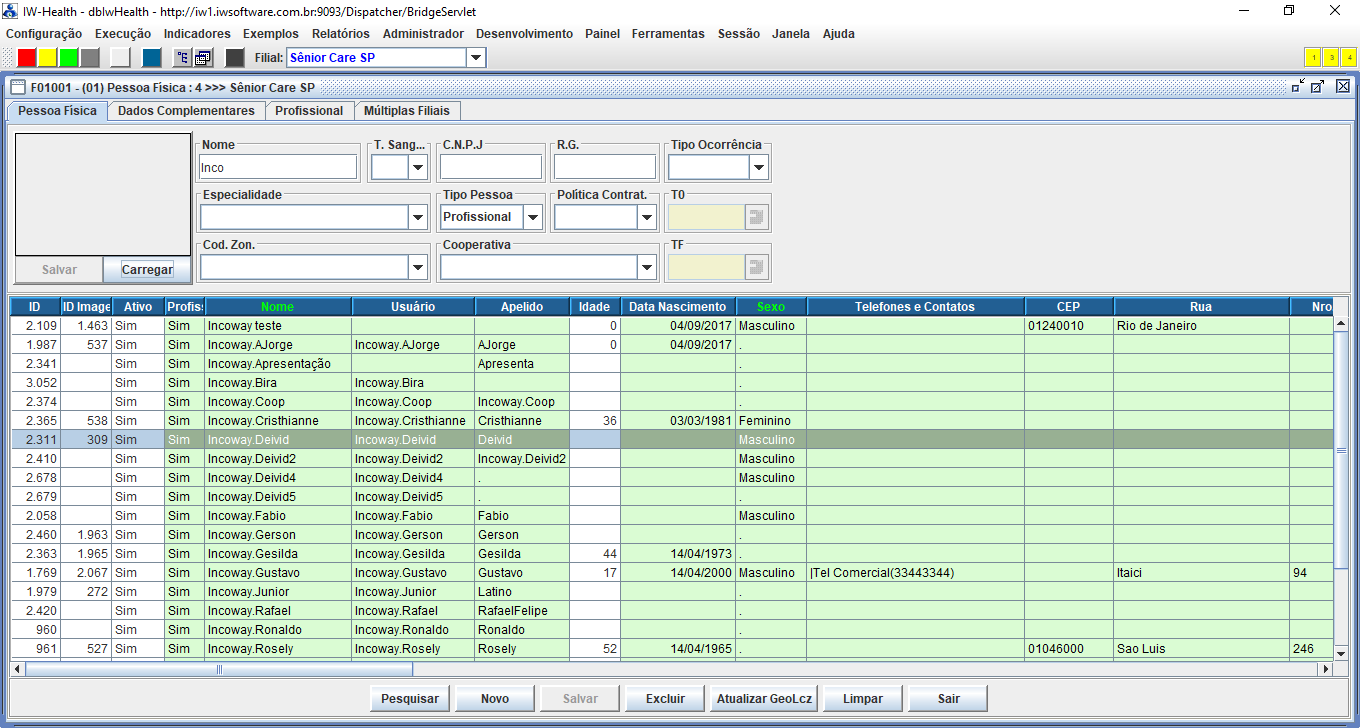Expand the F01001 internal window with arrow icon
The height and width of the screenshot is (728, 1360).
(1318, 87)
